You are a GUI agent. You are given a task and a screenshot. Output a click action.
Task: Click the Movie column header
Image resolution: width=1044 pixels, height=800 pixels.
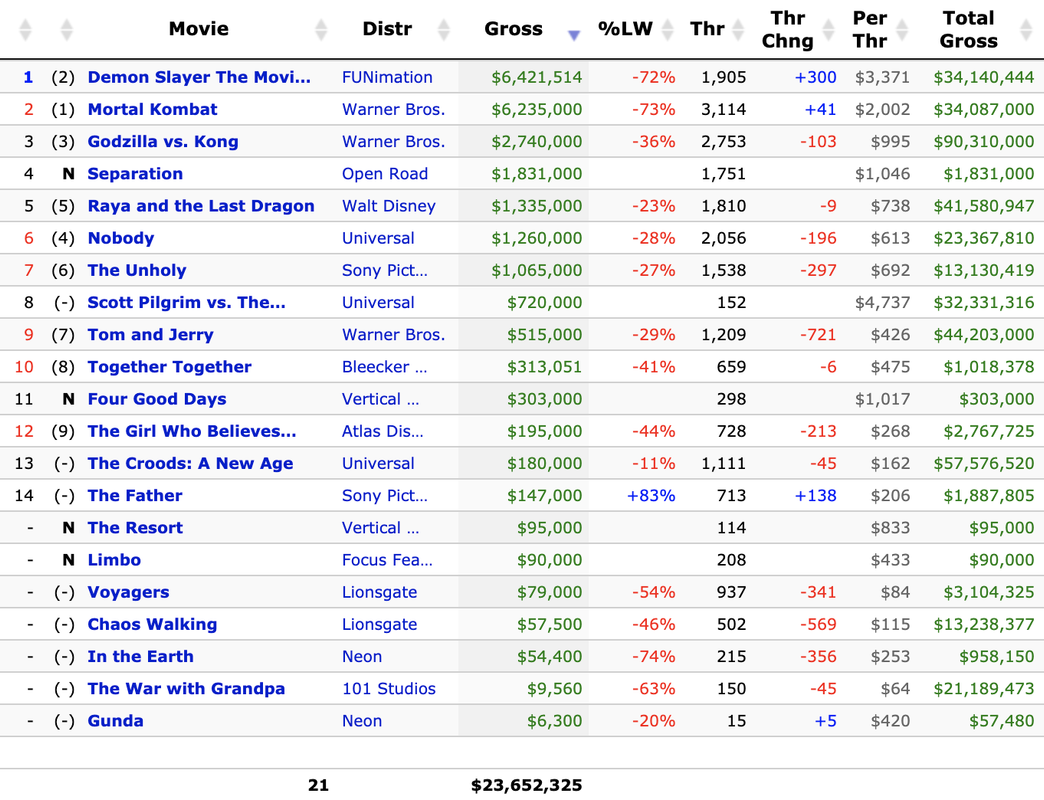[198, 29]
